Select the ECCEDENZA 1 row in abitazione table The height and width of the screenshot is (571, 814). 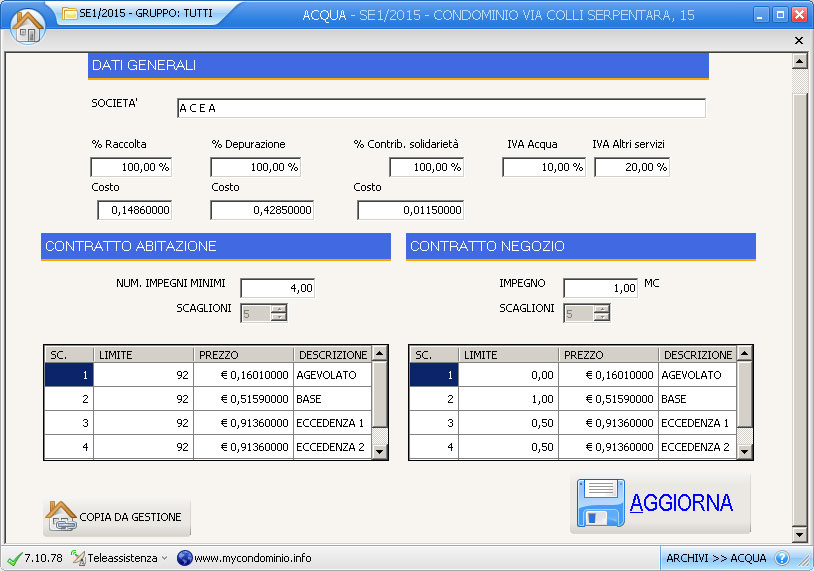(330, 422)
